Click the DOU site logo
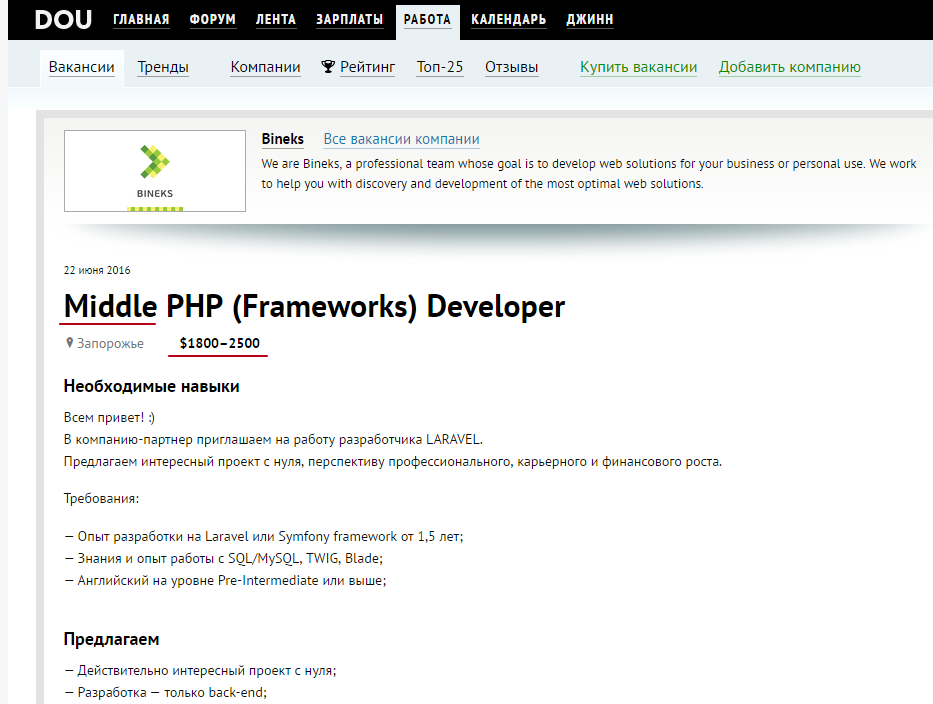933x704 pixels. [x=63, y=20]
